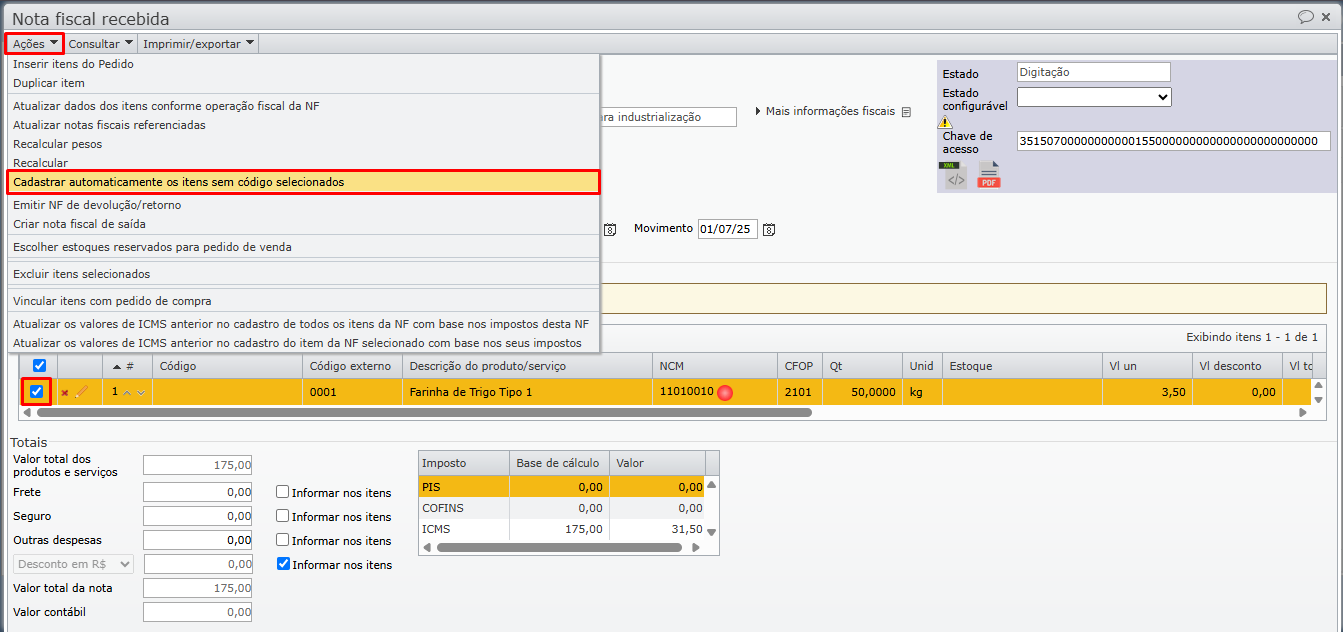Select Cadastrar automaticamente os itens sem código selecionados
The width and height of the screenshot is (1343, 632).
304,182
